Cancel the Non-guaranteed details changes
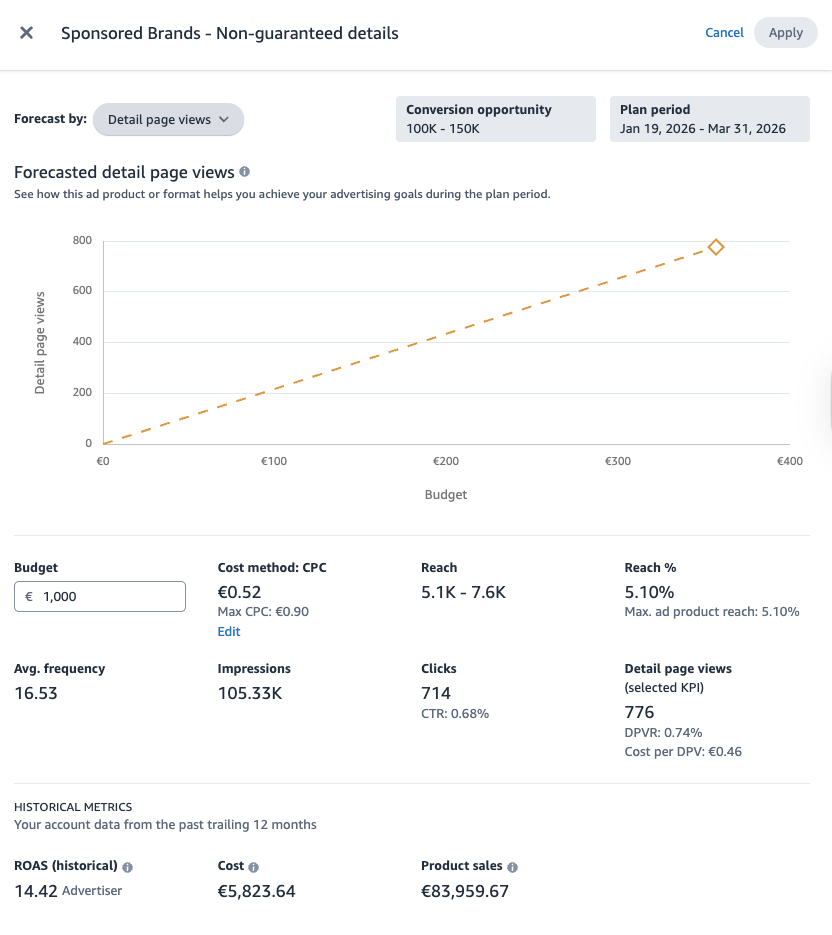Screen dimensions: 832x935 724,32
